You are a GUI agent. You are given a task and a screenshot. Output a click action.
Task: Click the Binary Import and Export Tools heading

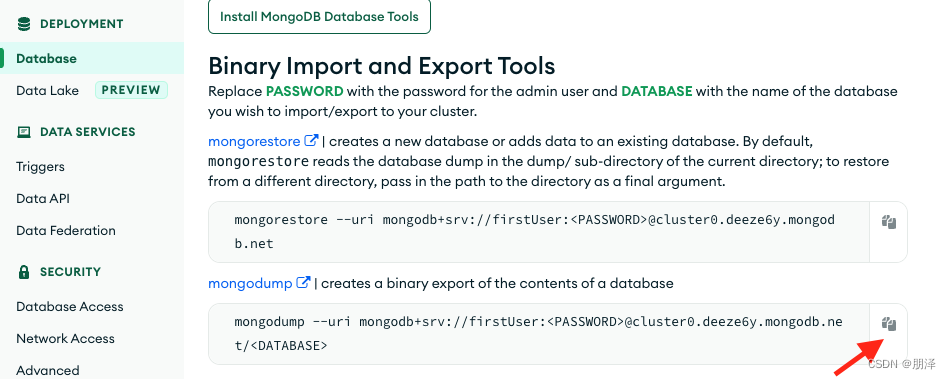pyautogui.click(x=381, y=65)
